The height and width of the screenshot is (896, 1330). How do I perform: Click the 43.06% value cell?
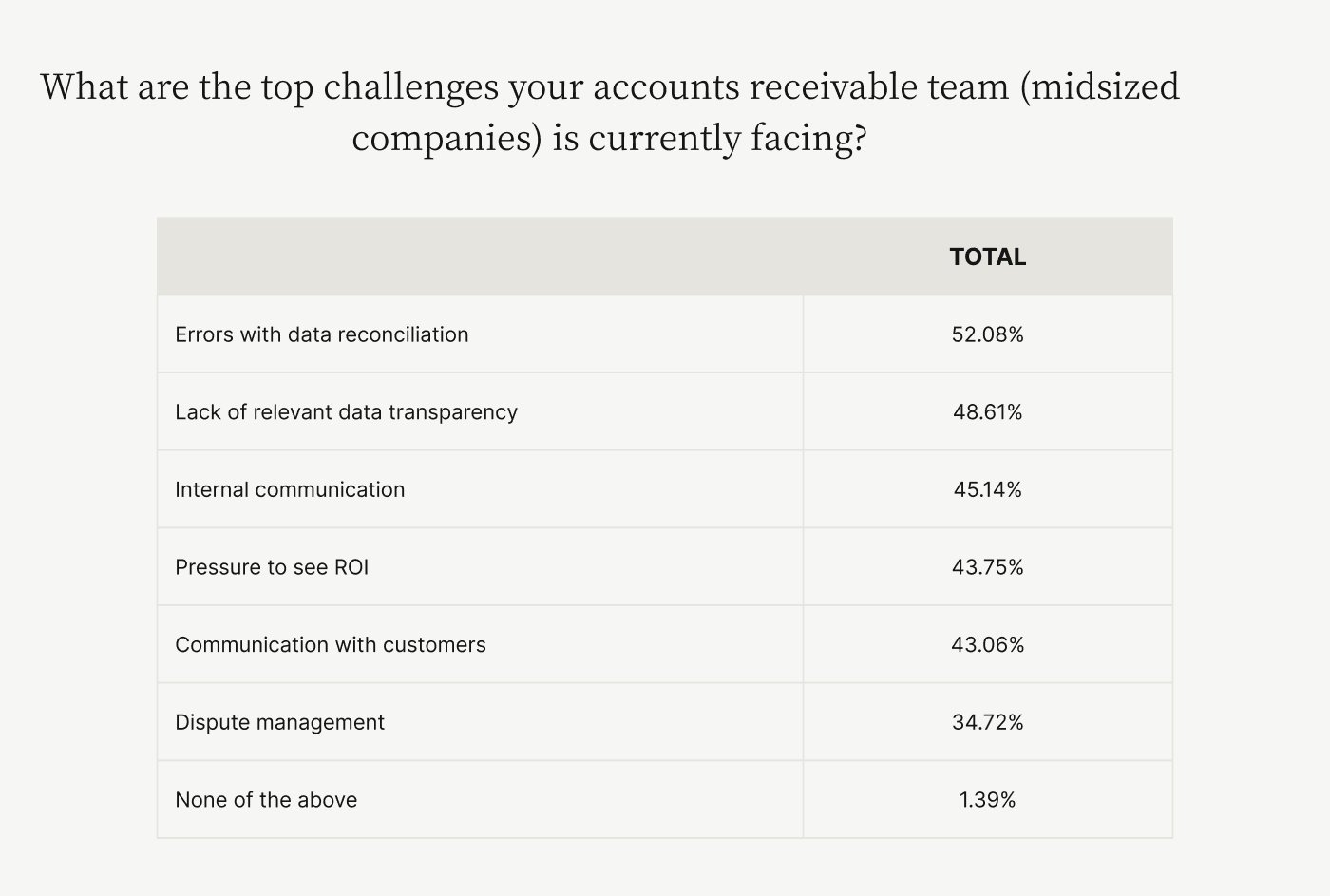coord(988,645)
